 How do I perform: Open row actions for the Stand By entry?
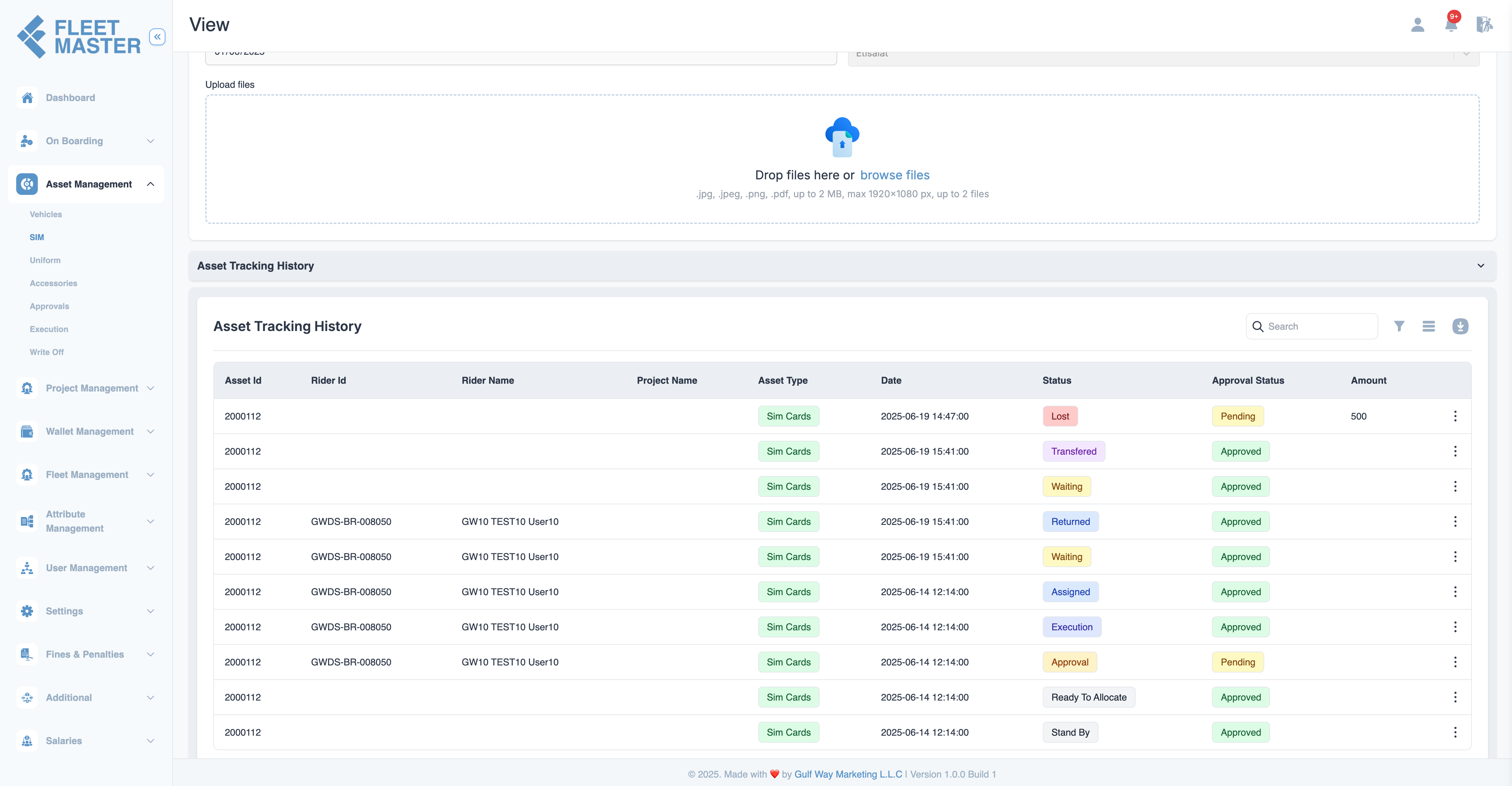(1455, 733)
